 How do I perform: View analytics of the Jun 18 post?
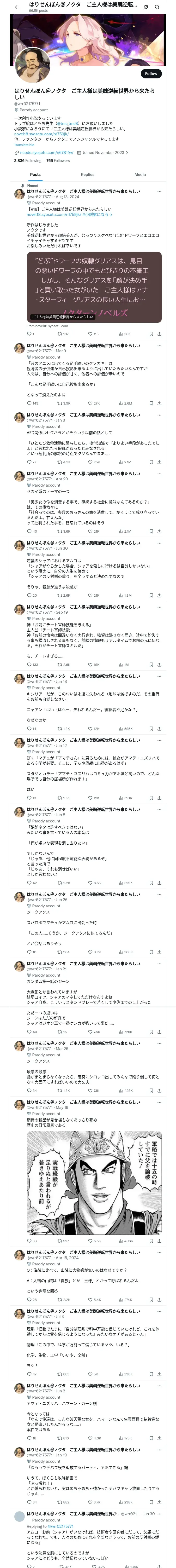coord(121,729)
